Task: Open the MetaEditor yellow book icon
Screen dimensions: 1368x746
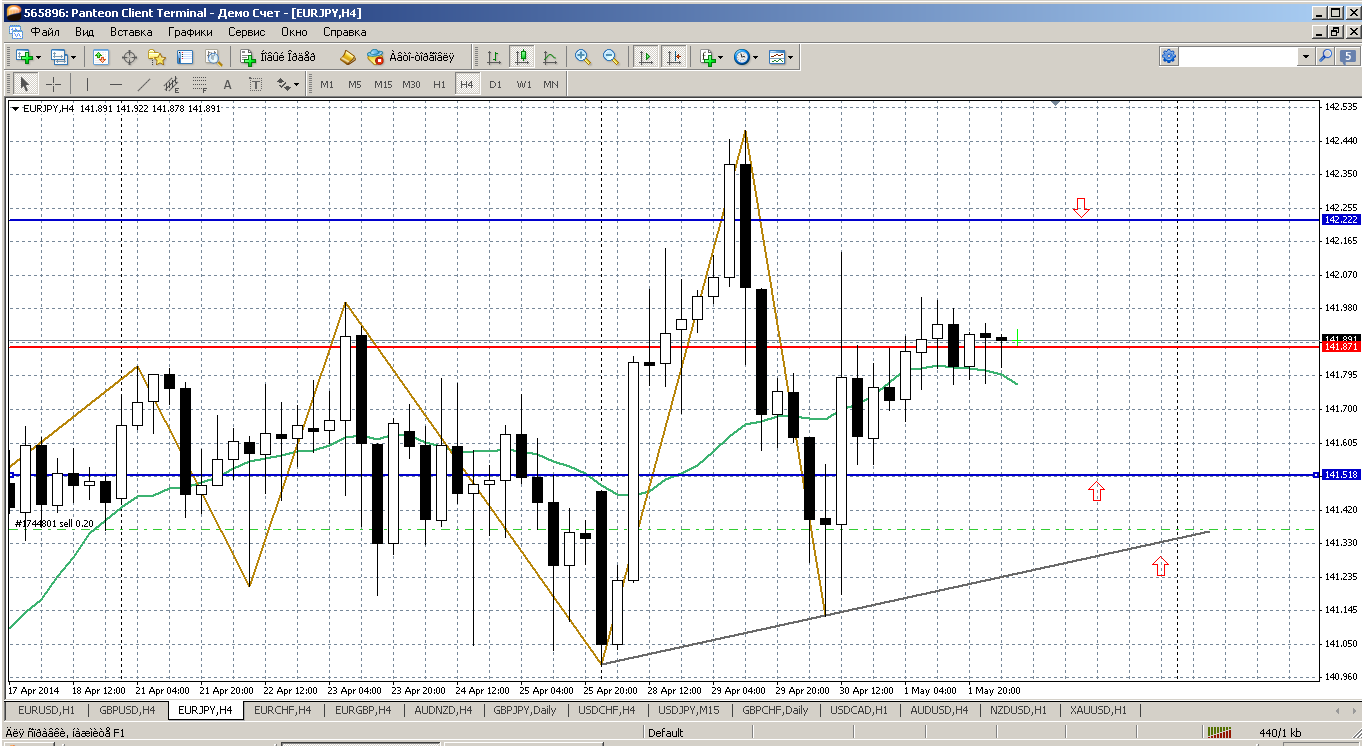Action: (x=347, y=57)
